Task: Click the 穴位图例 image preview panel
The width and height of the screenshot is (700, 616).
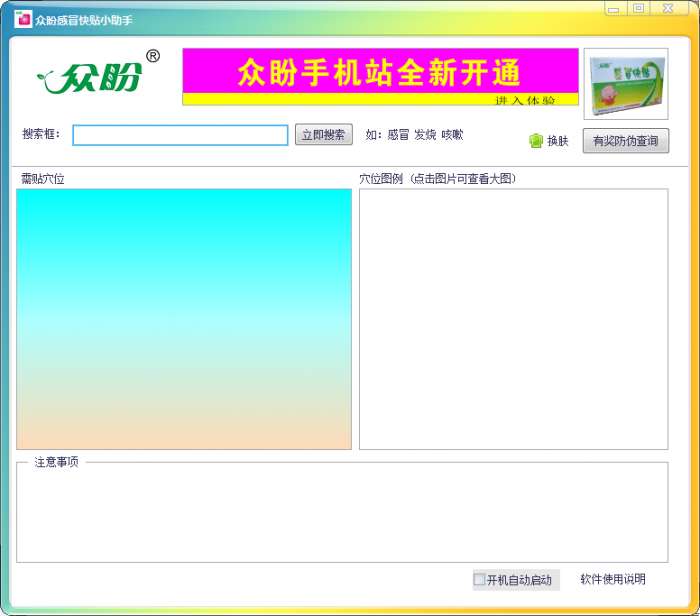Action: point(513,319)
